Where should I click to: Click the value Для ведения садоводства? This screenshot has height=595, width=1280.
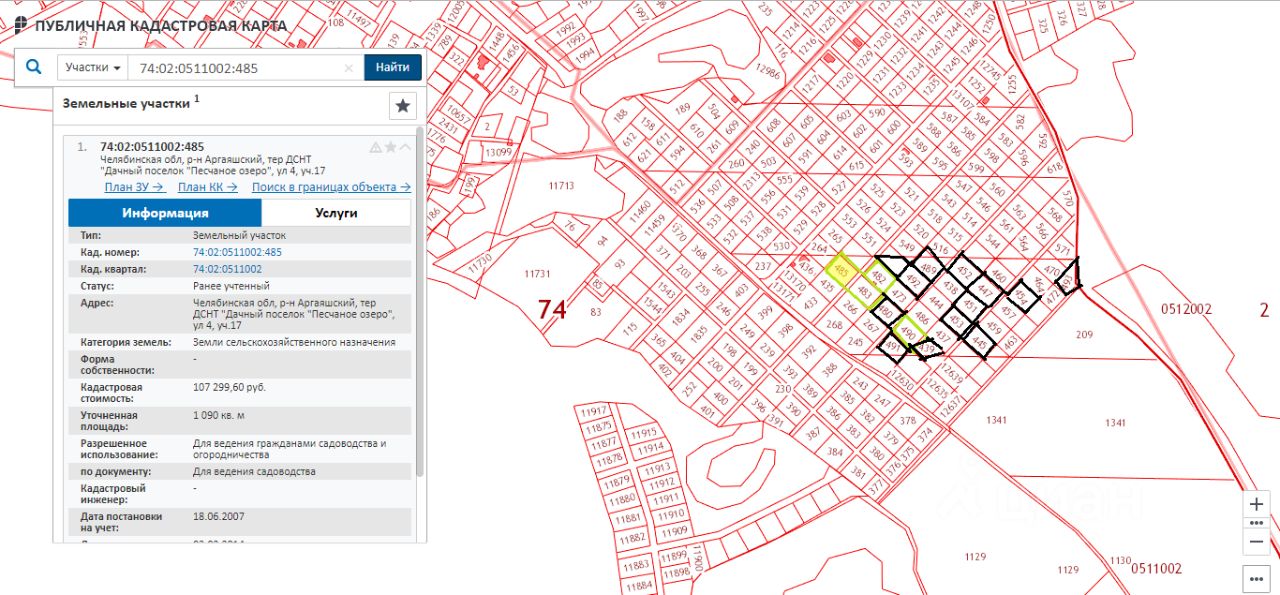point(254,471)
